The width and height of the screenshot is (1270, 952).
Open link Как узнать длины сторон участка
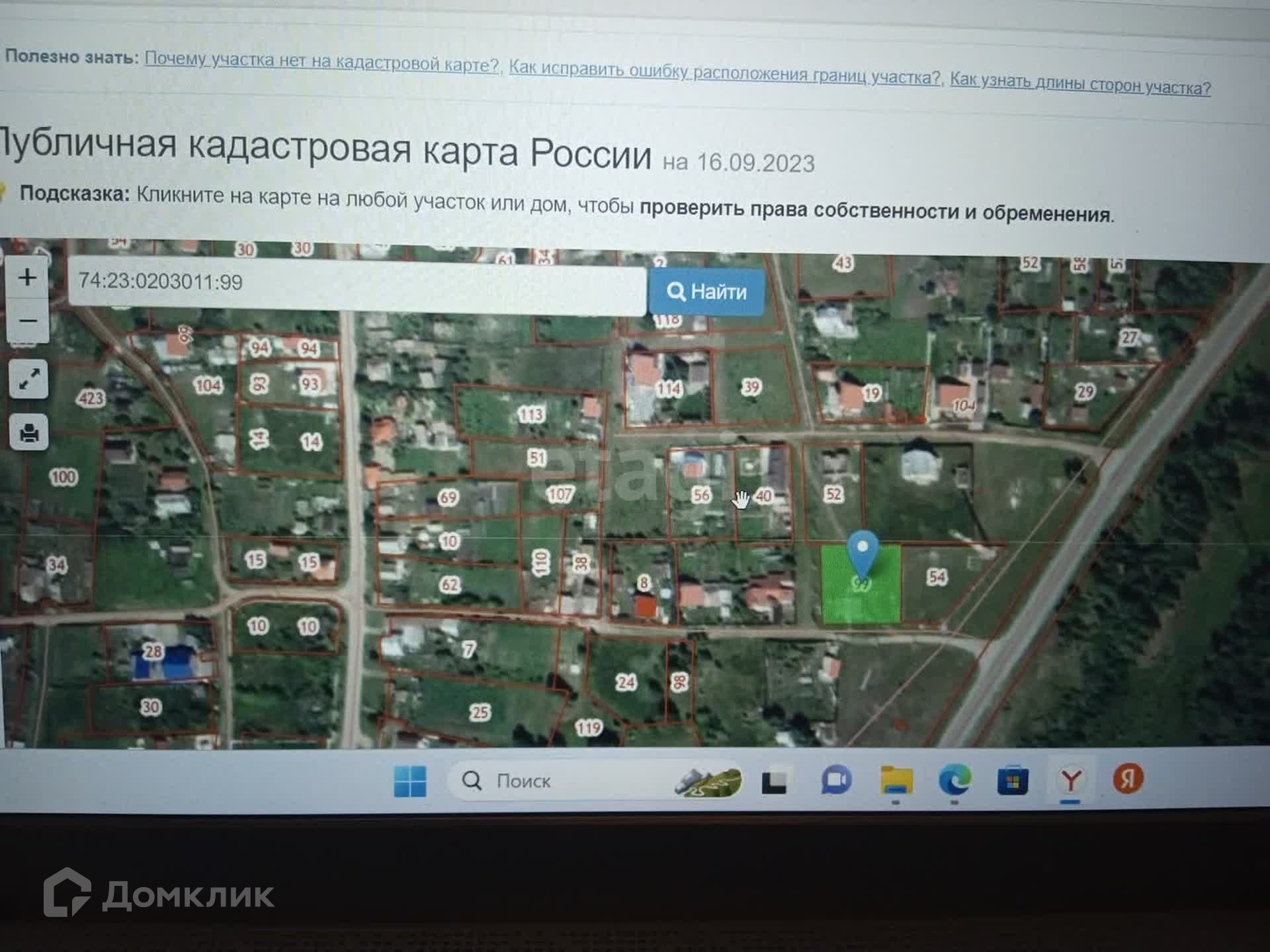click(x=1079, y=85)
